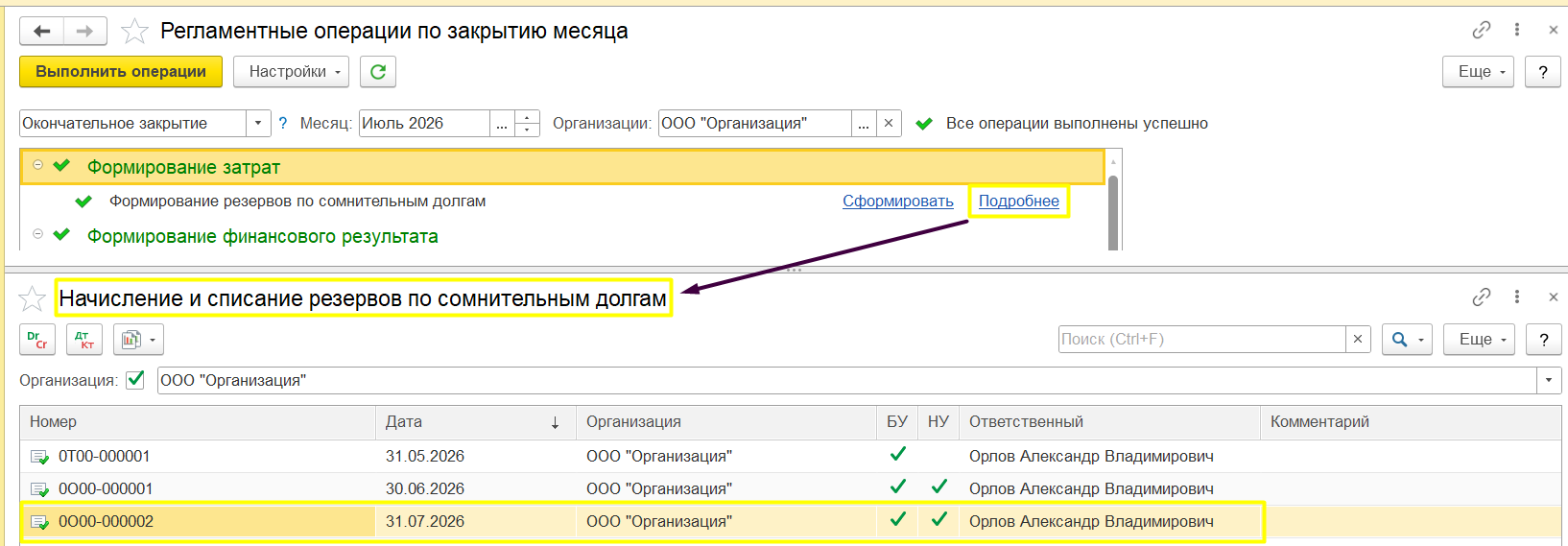Screen dimensions: 1568x546
Task: Click the forward navigation arrow
Action: tap(85, 32)
